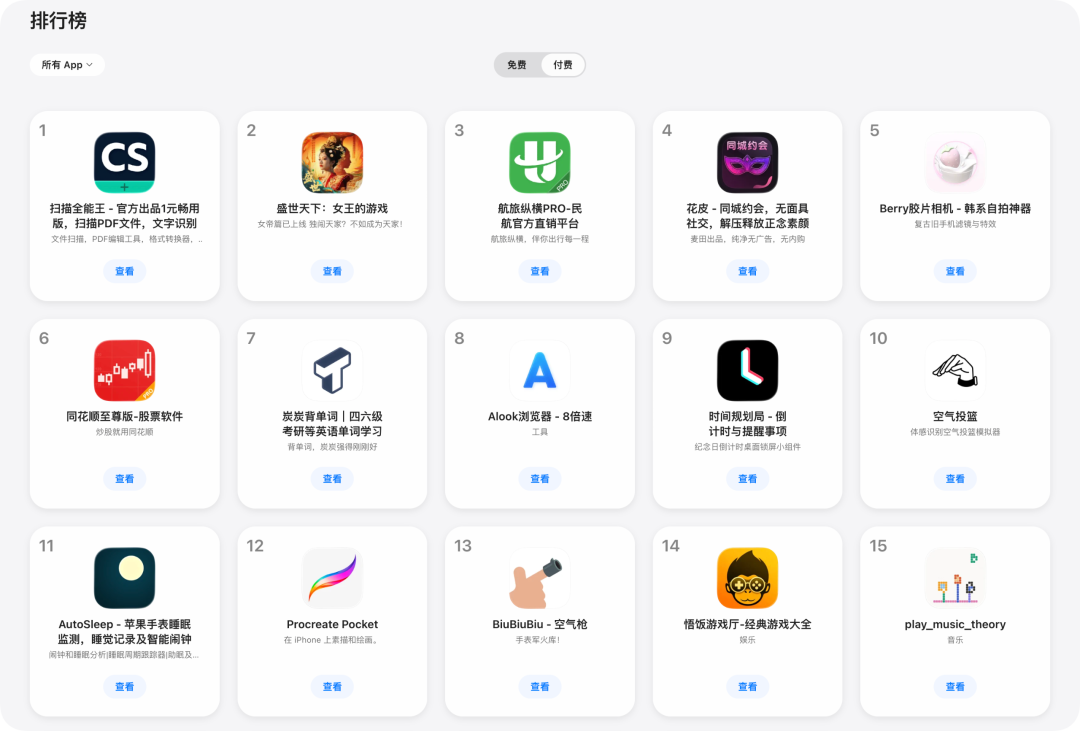This screenshot has width=1080, height=731.
Task: Open the BiuBiuBiu finger gun icon
Action: 540,578
